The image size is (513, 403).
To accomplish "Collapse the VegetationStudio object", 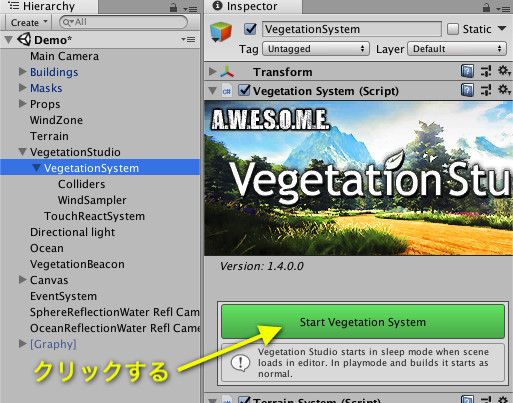I will 23,152.
